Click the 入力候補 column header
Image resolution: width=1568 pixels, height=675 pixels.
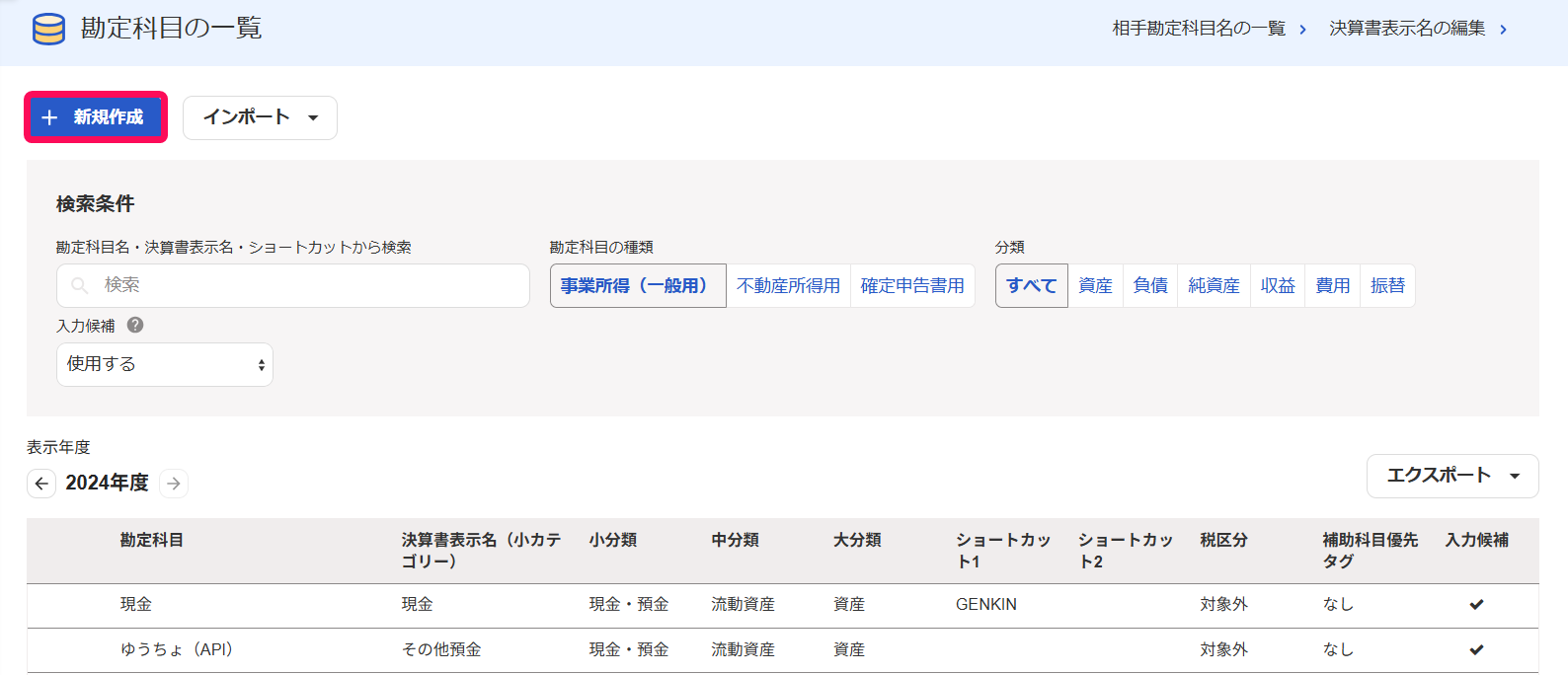tap(1477, 540)
